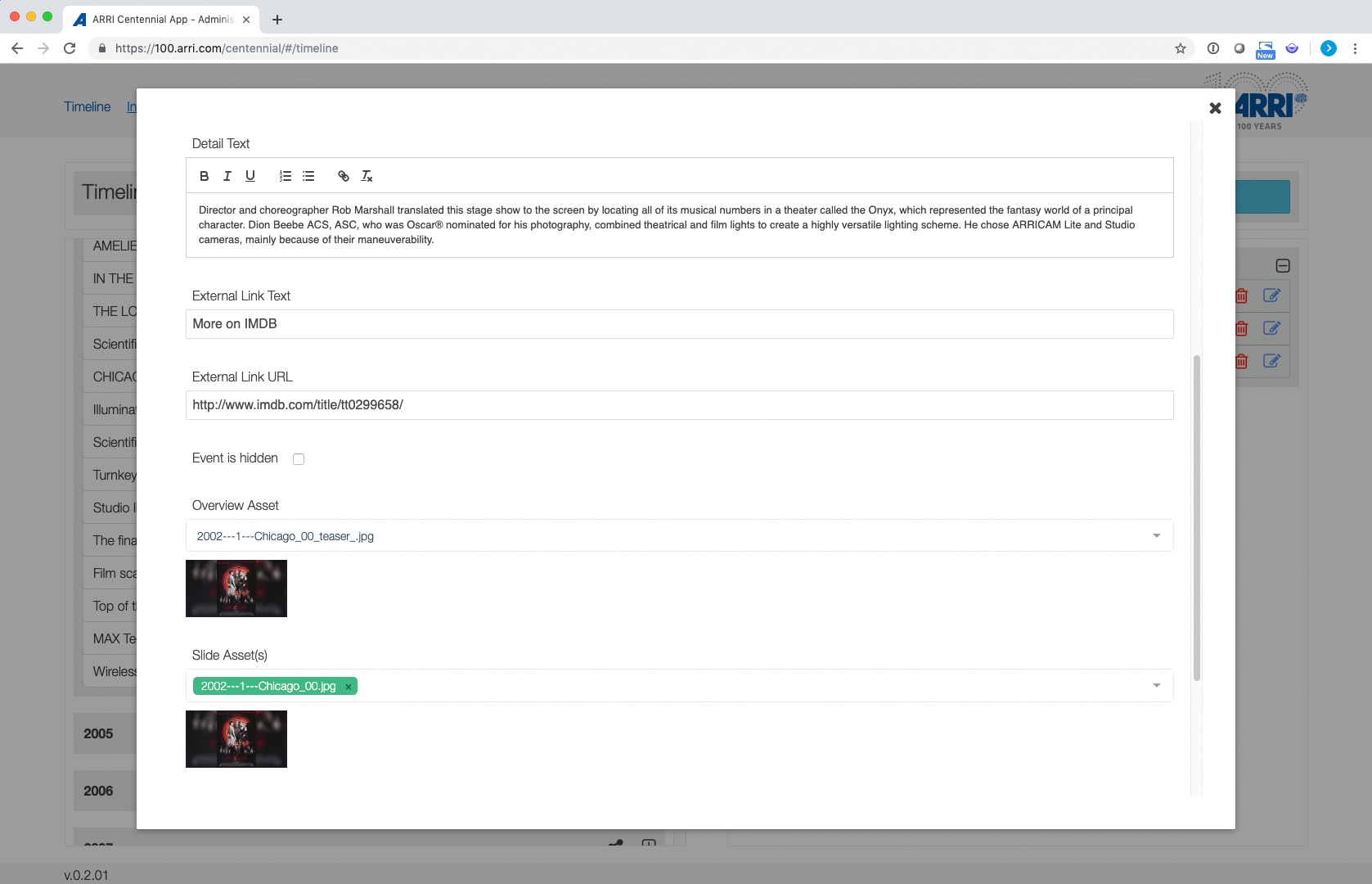Click the Overview Asset thumbnail image
1372x884 pixels.
pyautogui.click(x=236, y=589)
